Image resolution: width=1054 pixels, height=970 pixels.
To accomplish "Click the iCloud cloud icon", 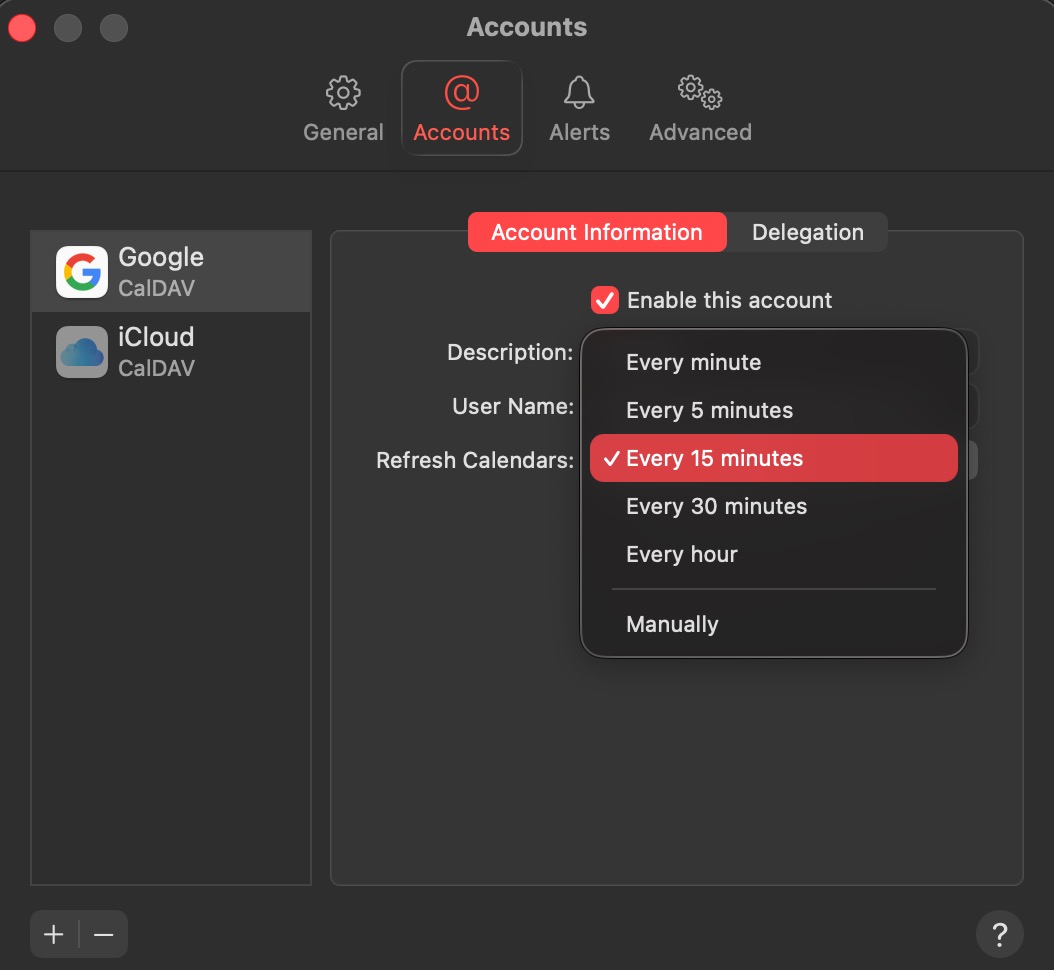I will [x=82, y=352].
